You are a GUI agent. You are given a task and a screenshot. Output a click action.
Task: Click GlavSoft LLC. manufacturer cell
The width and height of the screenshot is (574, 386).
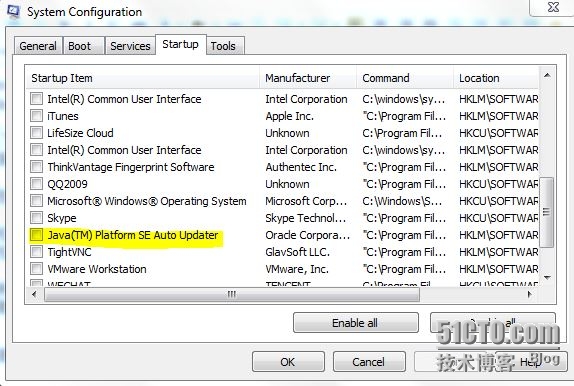coord(297,252)
